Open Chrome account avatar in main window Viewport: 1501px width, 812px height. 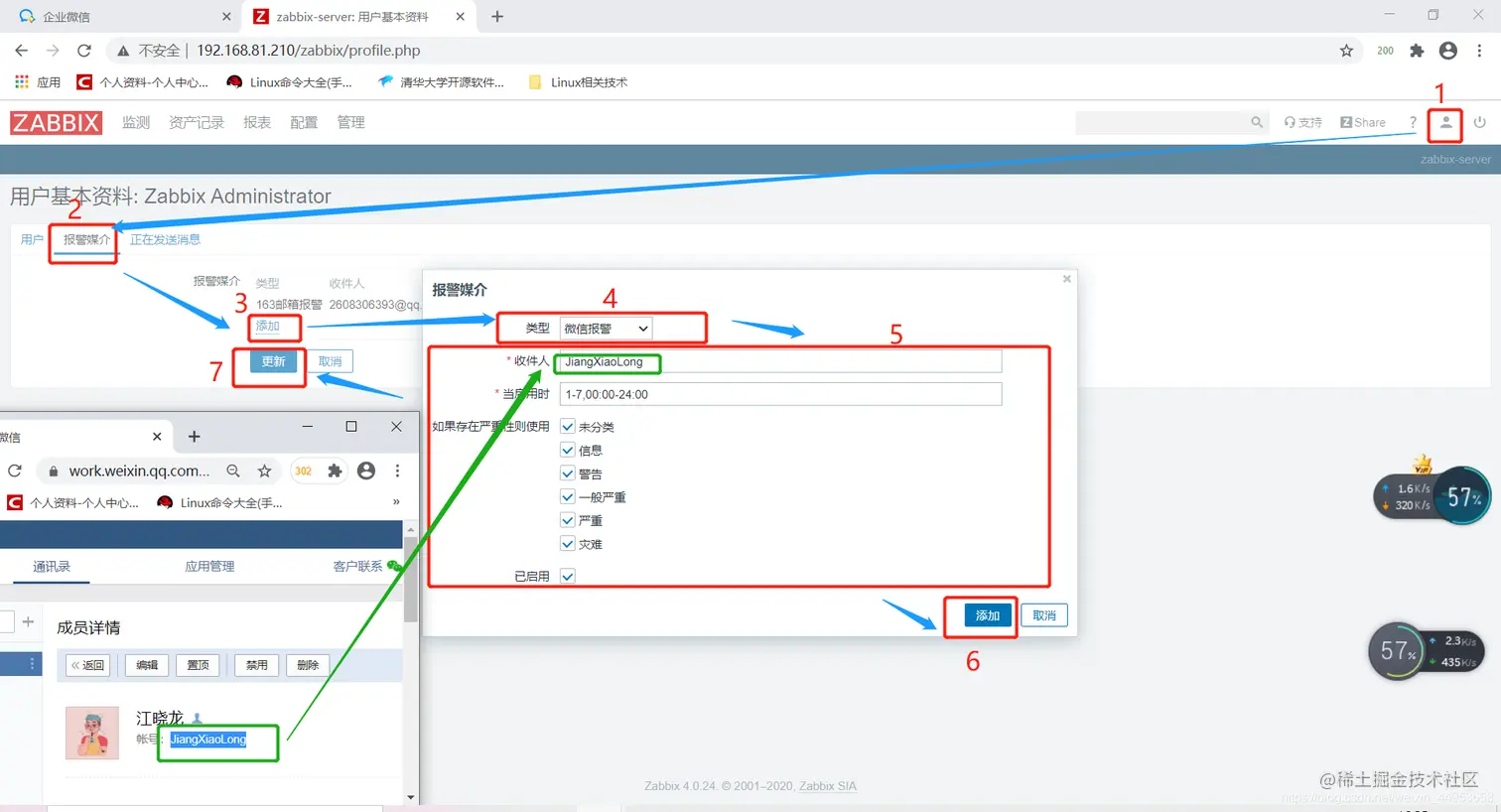1448,51
